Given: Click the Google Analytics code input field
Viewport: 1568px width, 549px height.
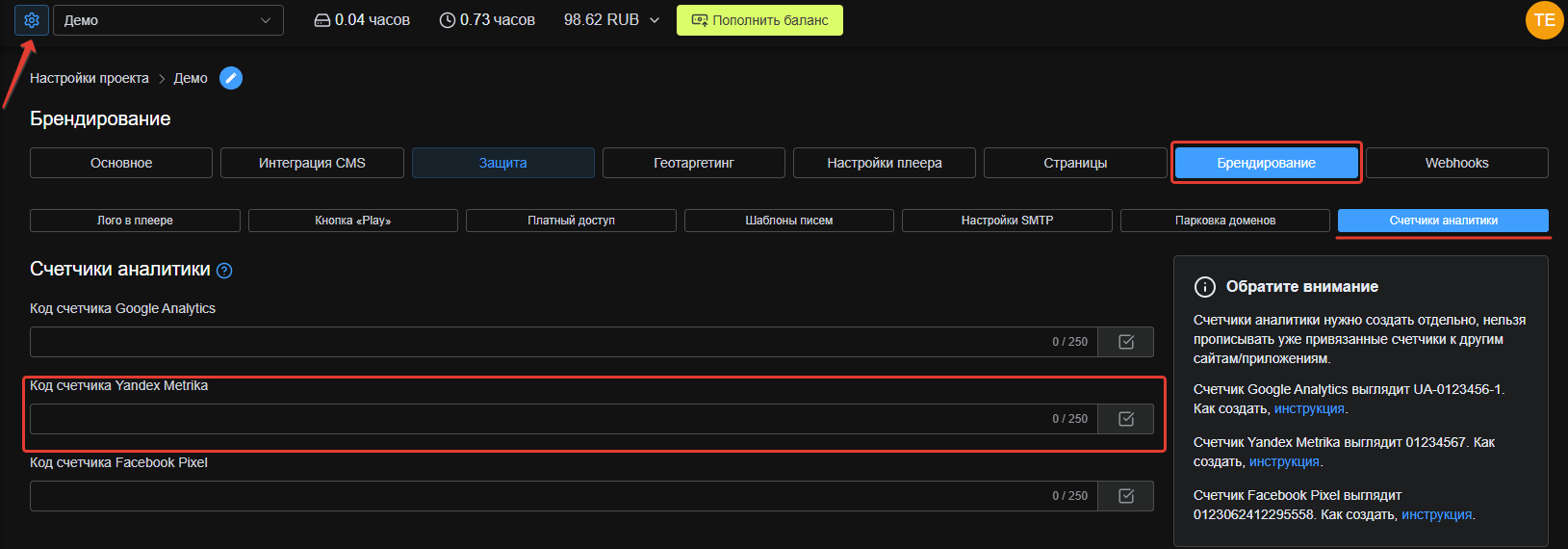Looking at the screenshot, I should pos(563,342).
